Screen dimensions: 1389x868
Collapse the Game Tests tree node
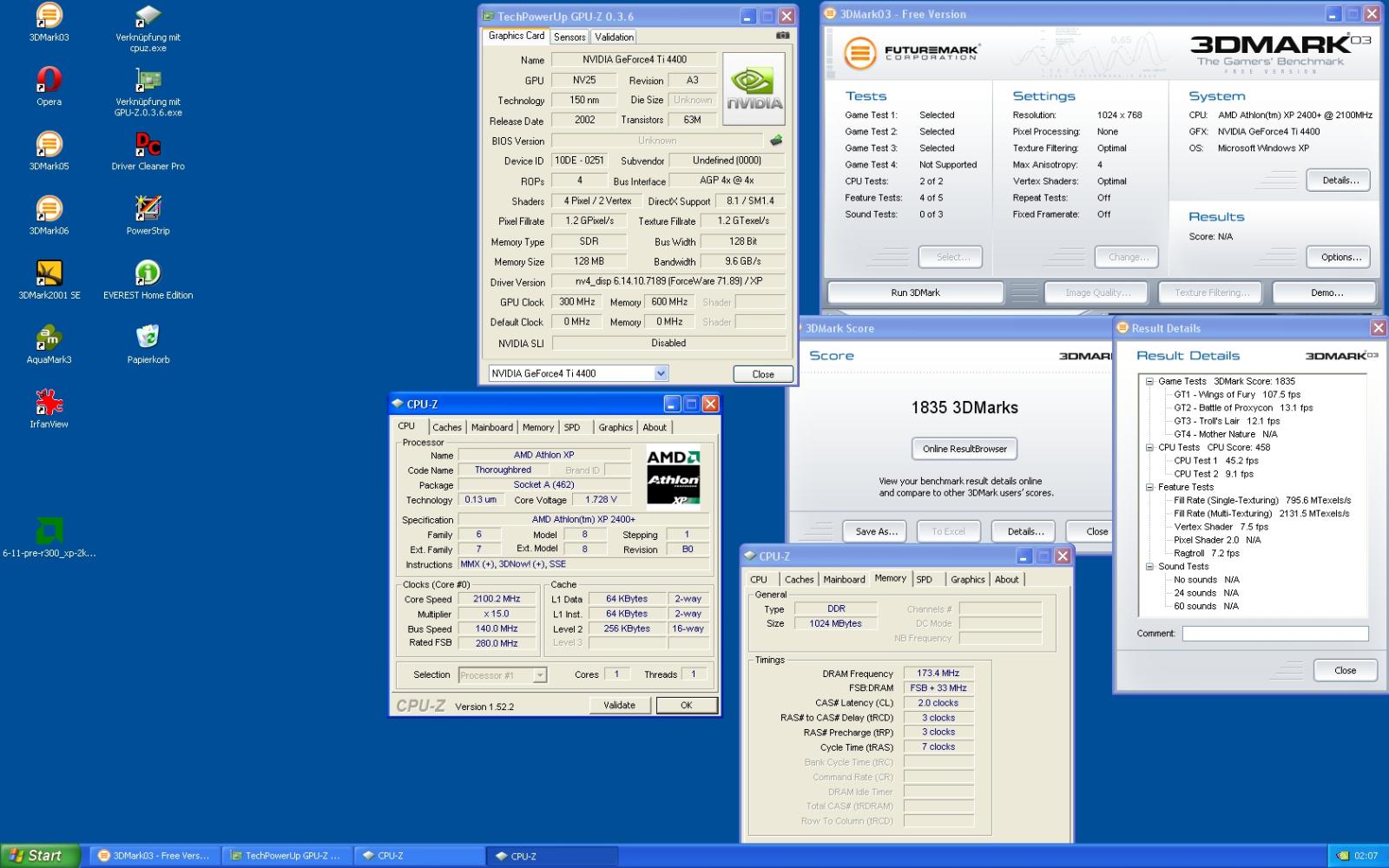click(x=1149, y=381)
